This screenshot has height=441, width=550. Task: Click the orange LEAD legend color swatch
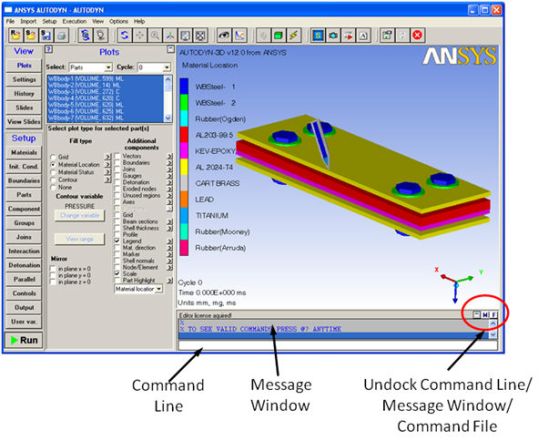[x=184, y=199]
